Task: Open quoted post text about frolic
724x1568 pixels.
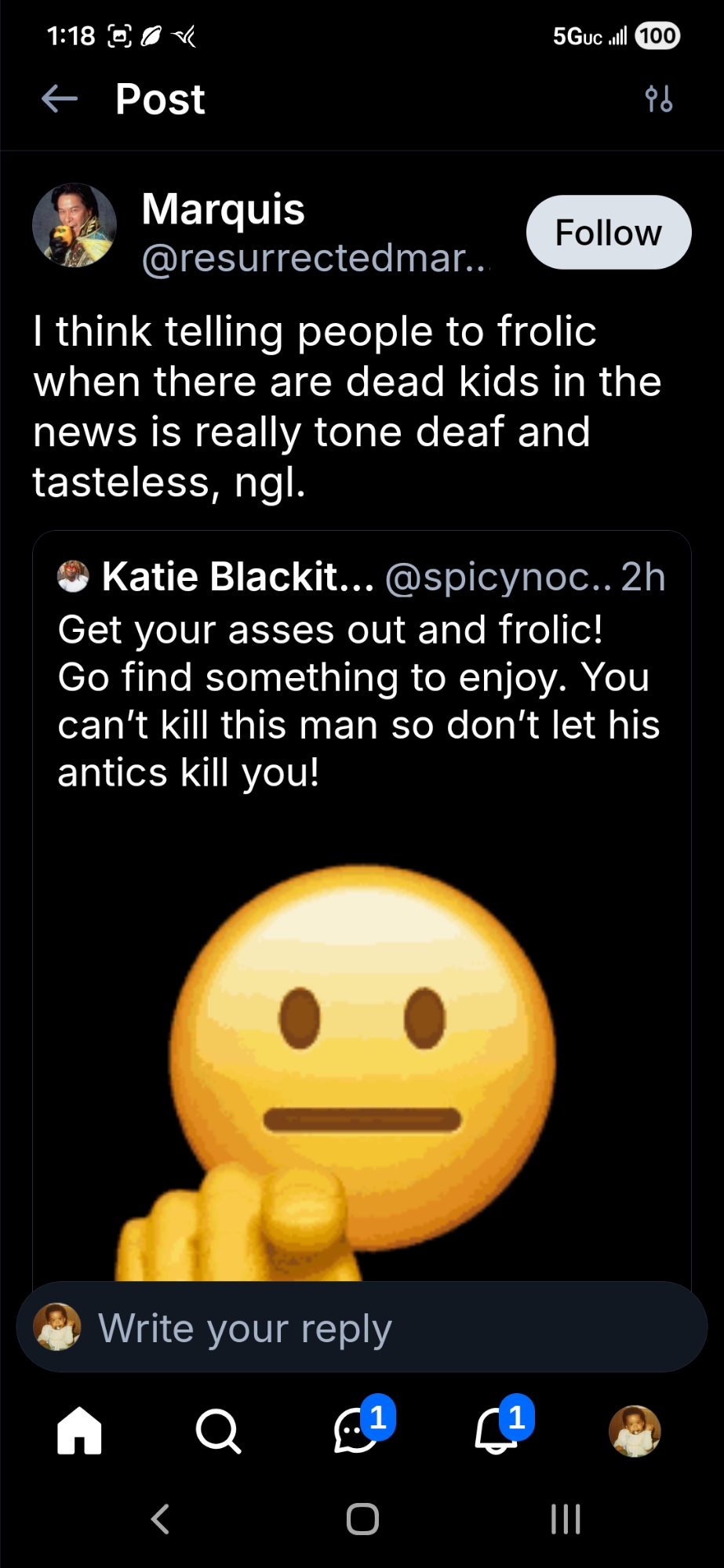Action: click(358, 701)
